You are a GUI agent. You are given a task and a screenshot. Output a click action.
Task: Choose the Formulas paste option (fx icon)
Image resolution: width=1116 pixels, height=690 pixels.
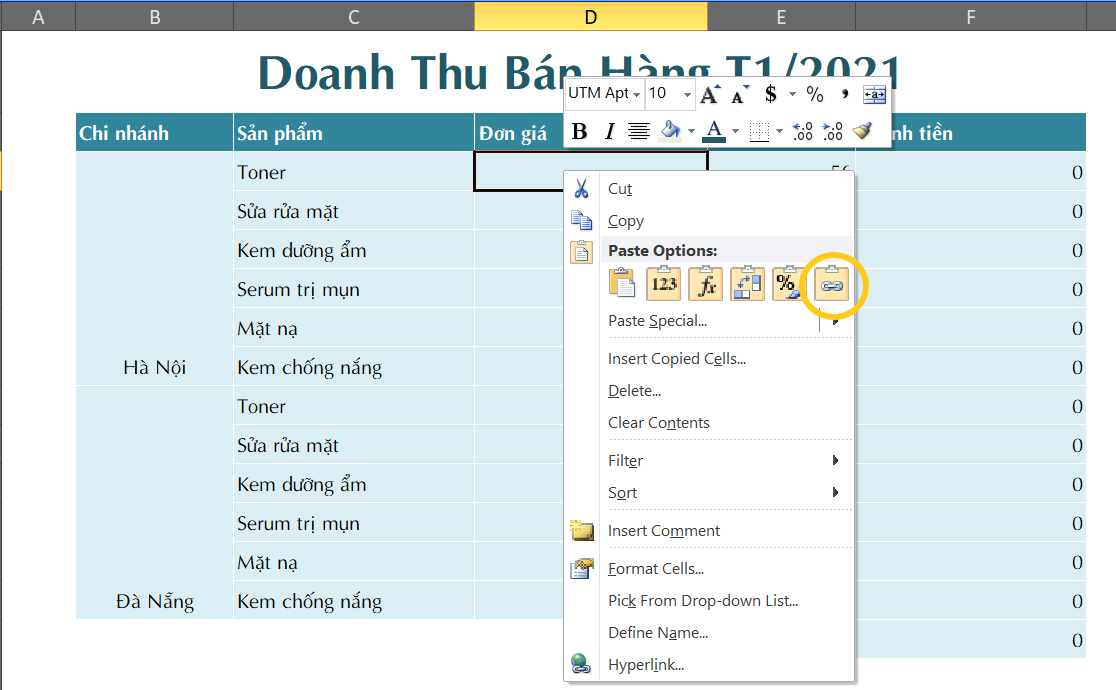(706, 284)
